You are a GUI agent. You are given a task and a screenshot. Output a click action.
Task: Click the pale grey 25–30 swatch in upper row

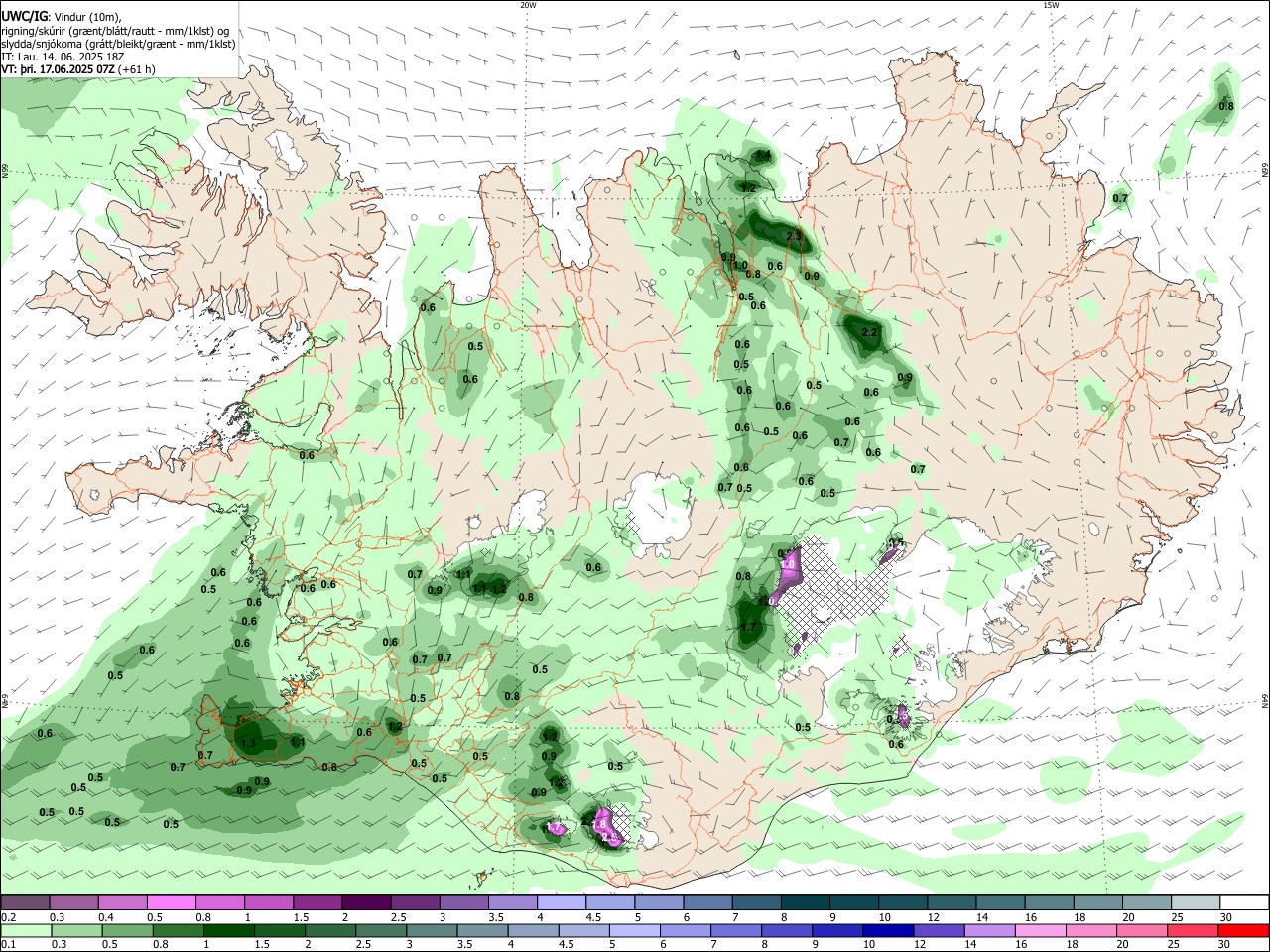tap(1195, 902)
